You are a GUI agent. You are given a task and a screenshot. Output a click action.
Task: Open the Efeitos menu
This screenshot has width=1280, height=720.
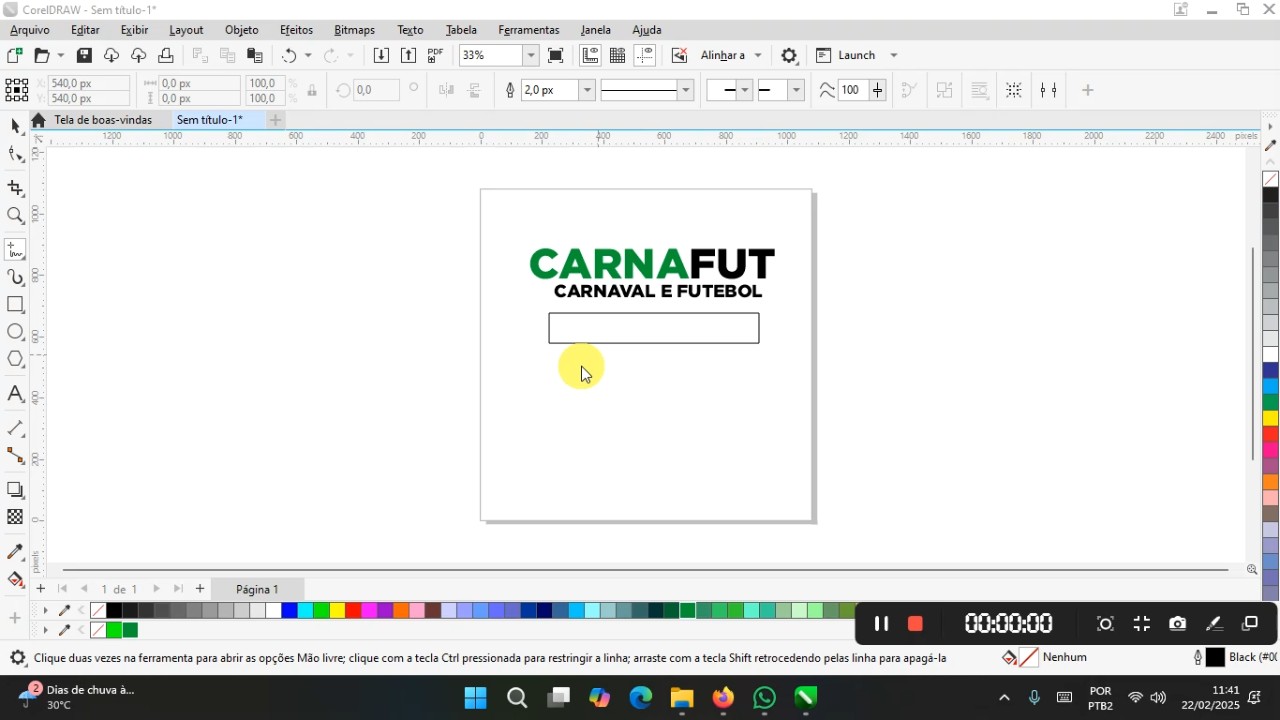click(296, 30)
